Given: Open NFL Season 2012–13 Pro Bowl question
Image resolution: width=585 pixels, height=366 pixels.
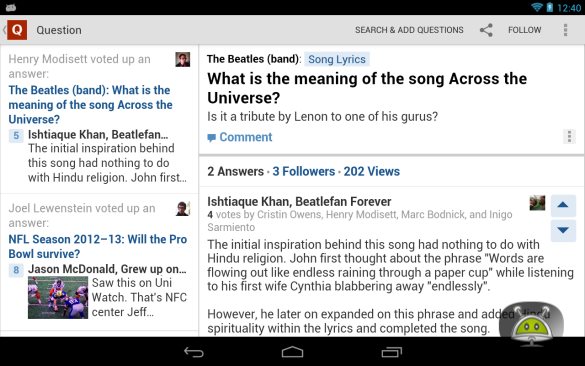Looking at the screenshot, I should click(x=97, y=246).
